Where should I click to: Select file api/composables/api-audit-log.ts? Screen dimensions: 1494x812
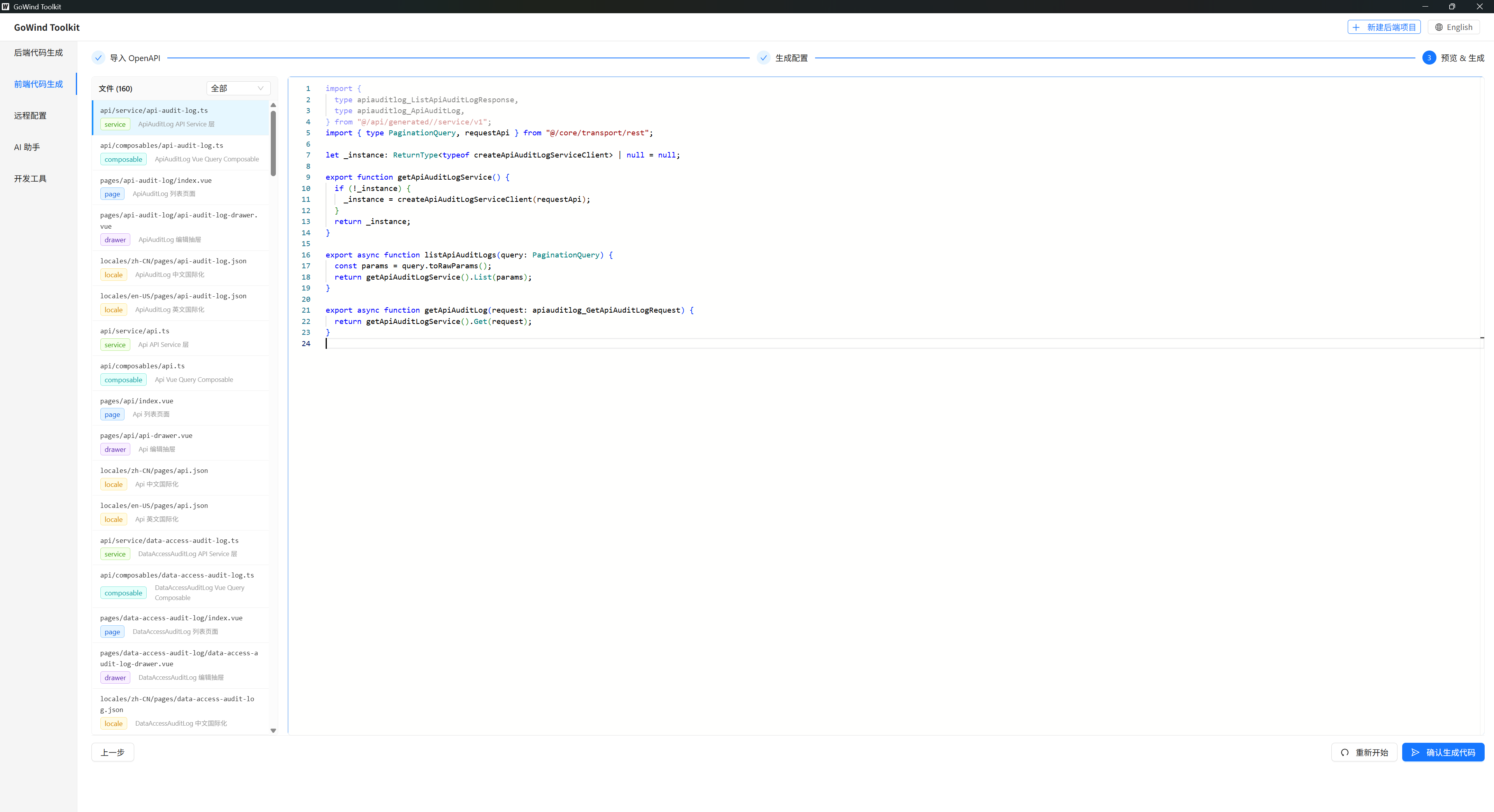181,152
